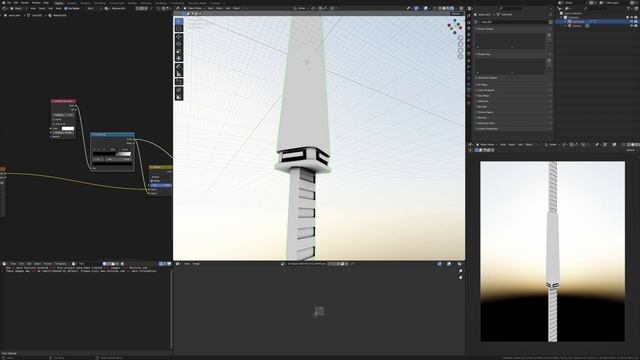Image resolution: width=640 pixels, height=360 pixels.
Task: Activate the Scale tool in the viewport toolbar
Action: (x=179, y=51)
